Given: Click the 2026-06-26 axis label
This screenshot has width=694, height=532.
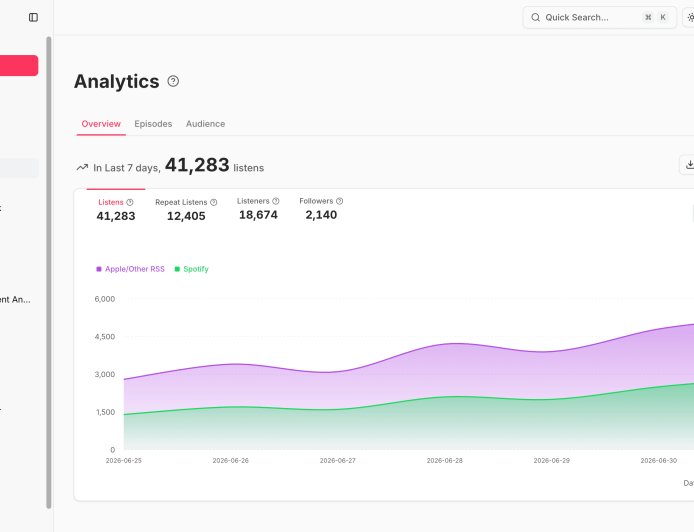Looking at the screenshot, I should click(231, 460).
